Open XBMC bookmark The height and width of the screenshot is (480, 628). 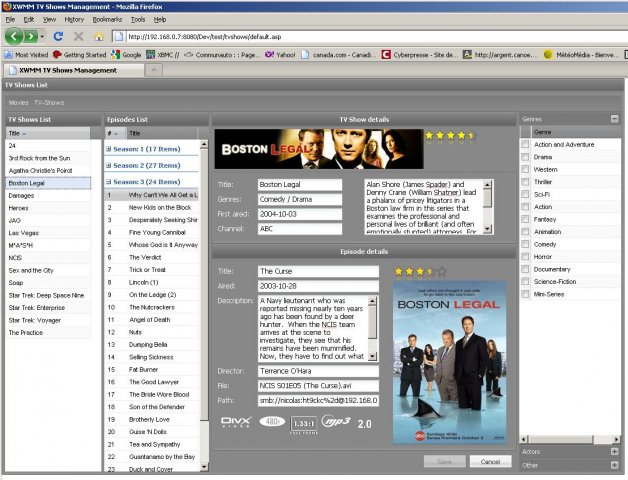[163, 55]
